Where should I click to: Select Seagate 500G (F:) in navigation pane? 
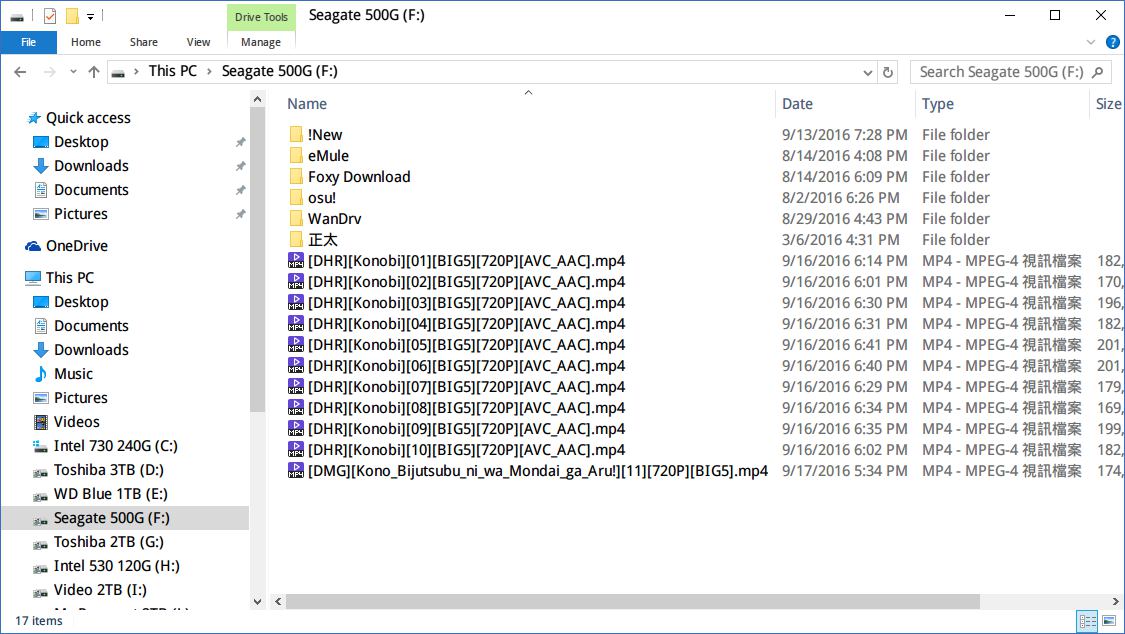tap(125, 518)
